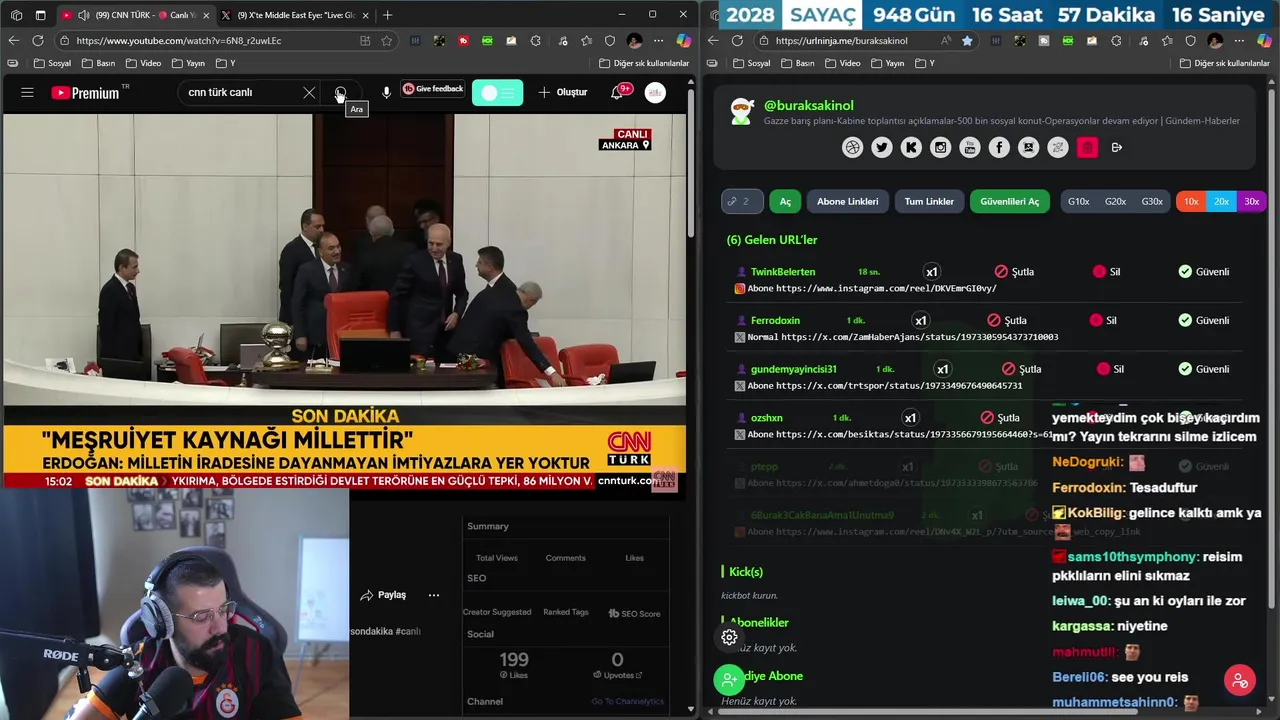
Task: Select blue 20x speed button
Action: pos(1221,201)
